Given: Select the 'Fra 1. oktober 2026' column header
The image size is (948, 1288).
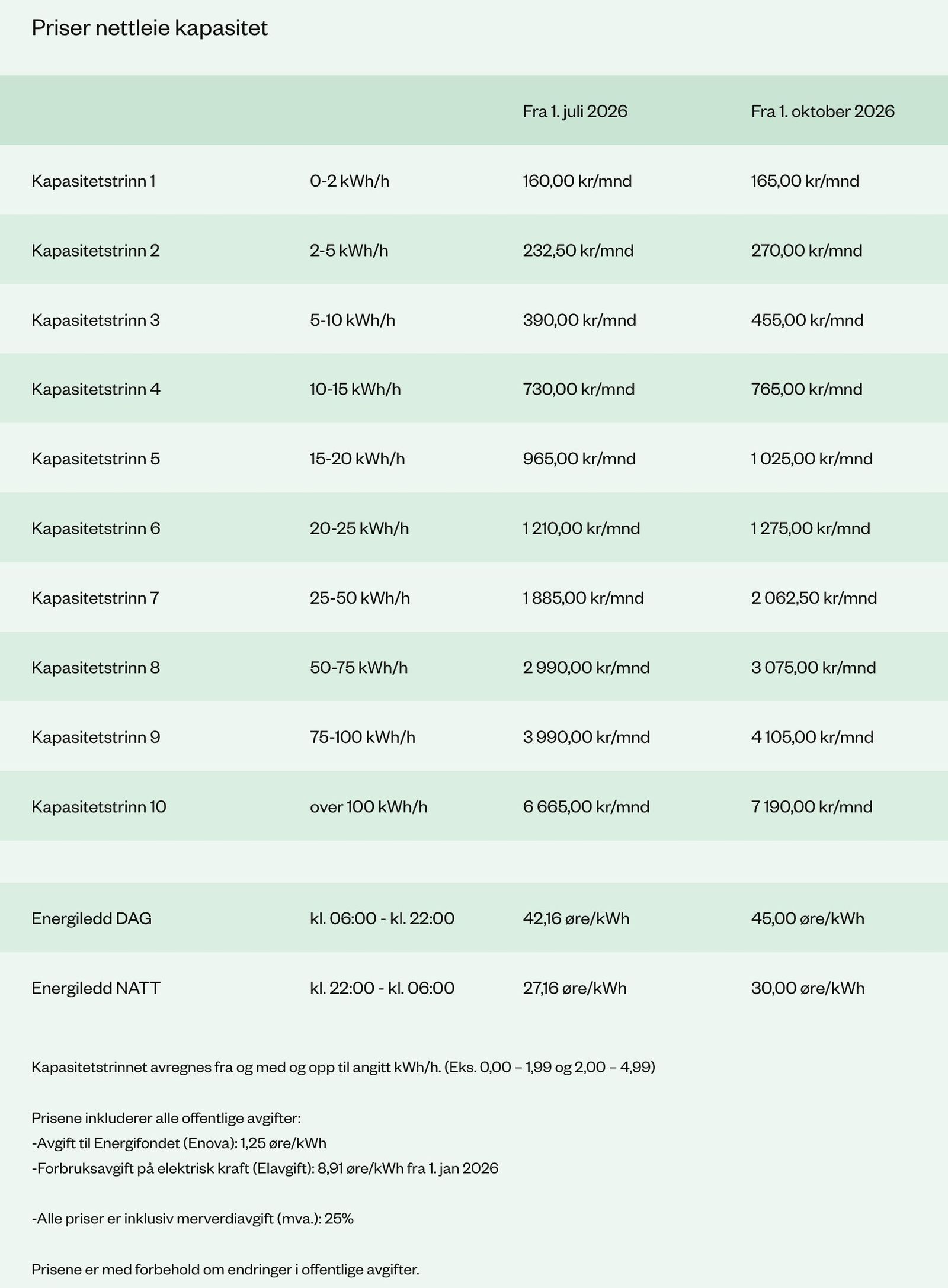Looking at the screenshot, I should (x=823, y=111).
